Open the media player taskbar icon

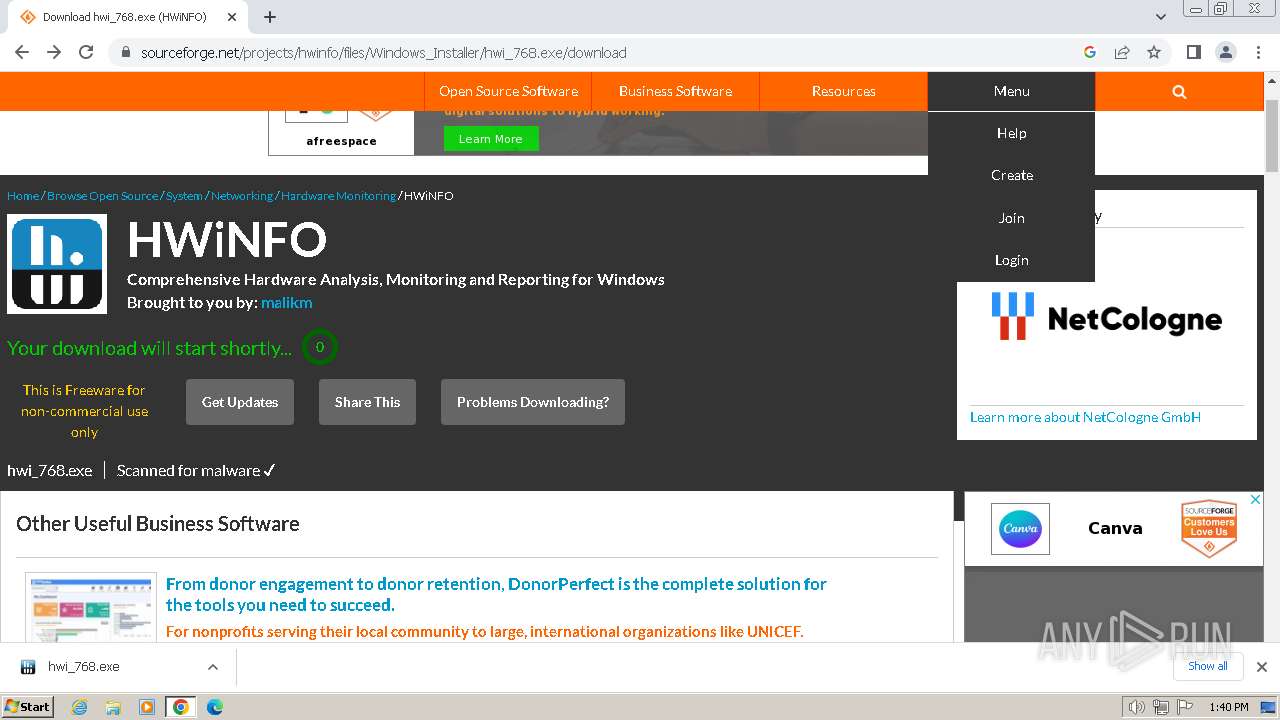click(147, 707)
